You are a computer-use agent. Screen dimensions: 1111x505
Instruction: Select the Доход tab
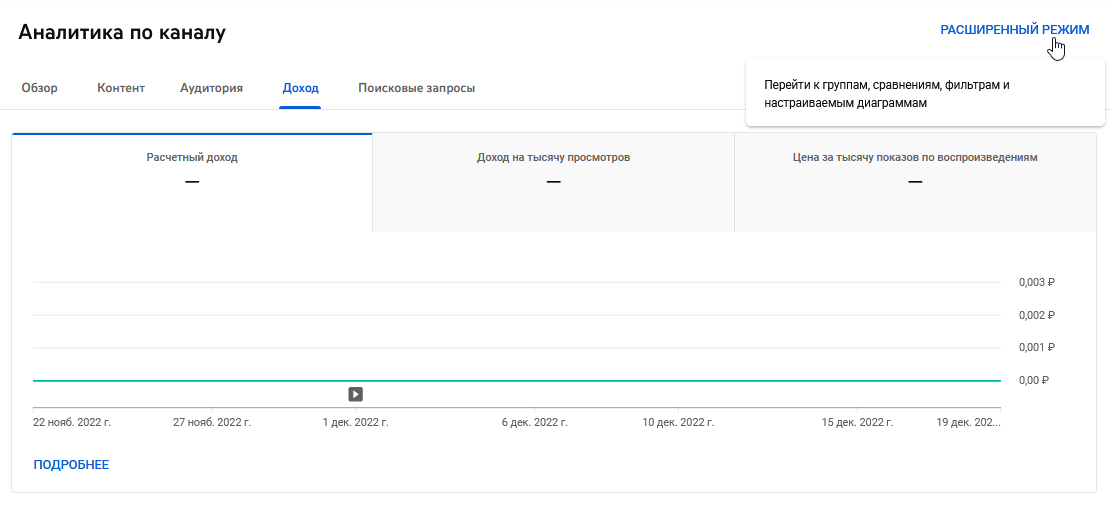(x=300, y=89)
